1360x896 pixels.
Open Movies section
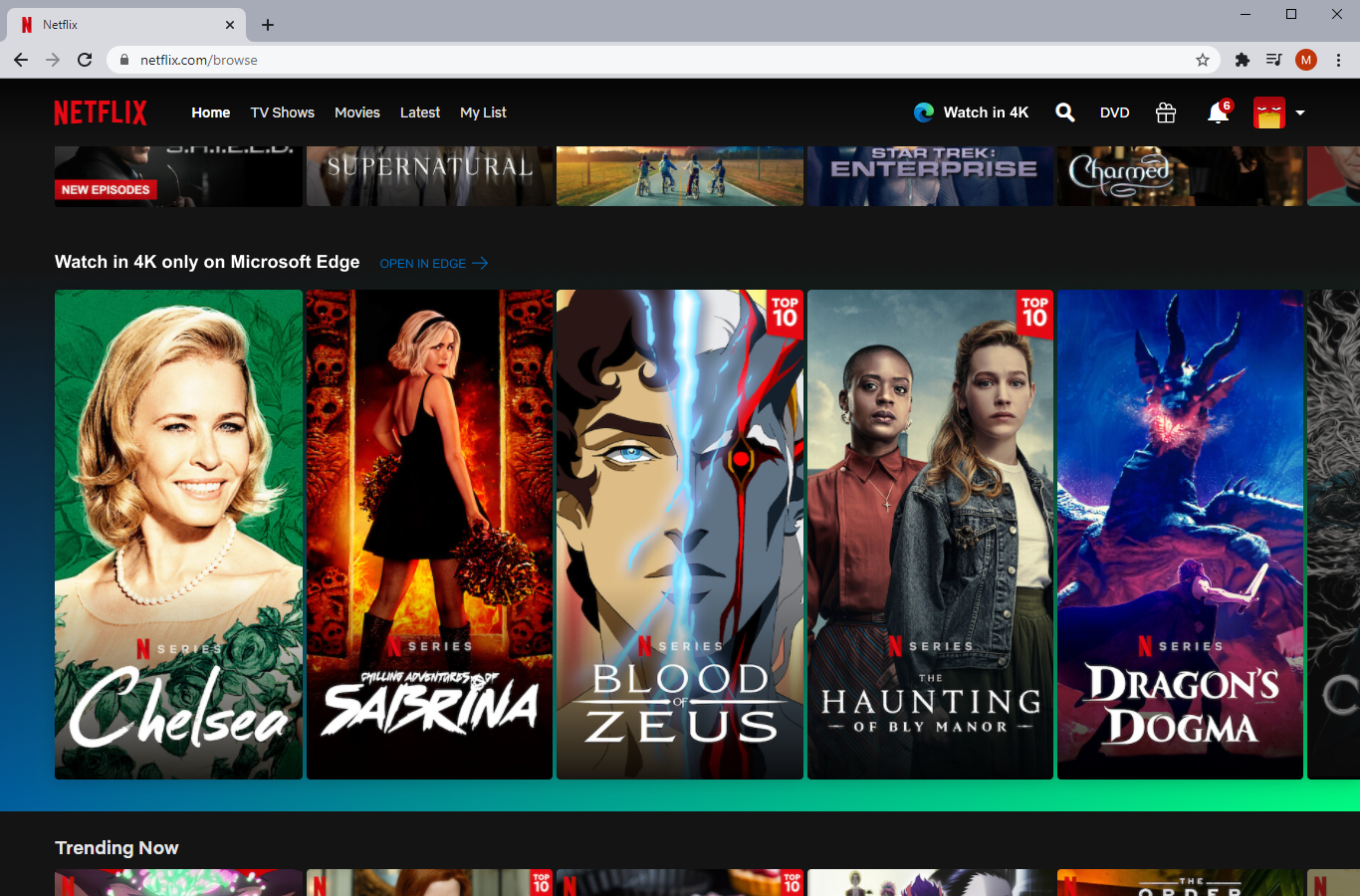pyautogui.click(x=357, y=112)
